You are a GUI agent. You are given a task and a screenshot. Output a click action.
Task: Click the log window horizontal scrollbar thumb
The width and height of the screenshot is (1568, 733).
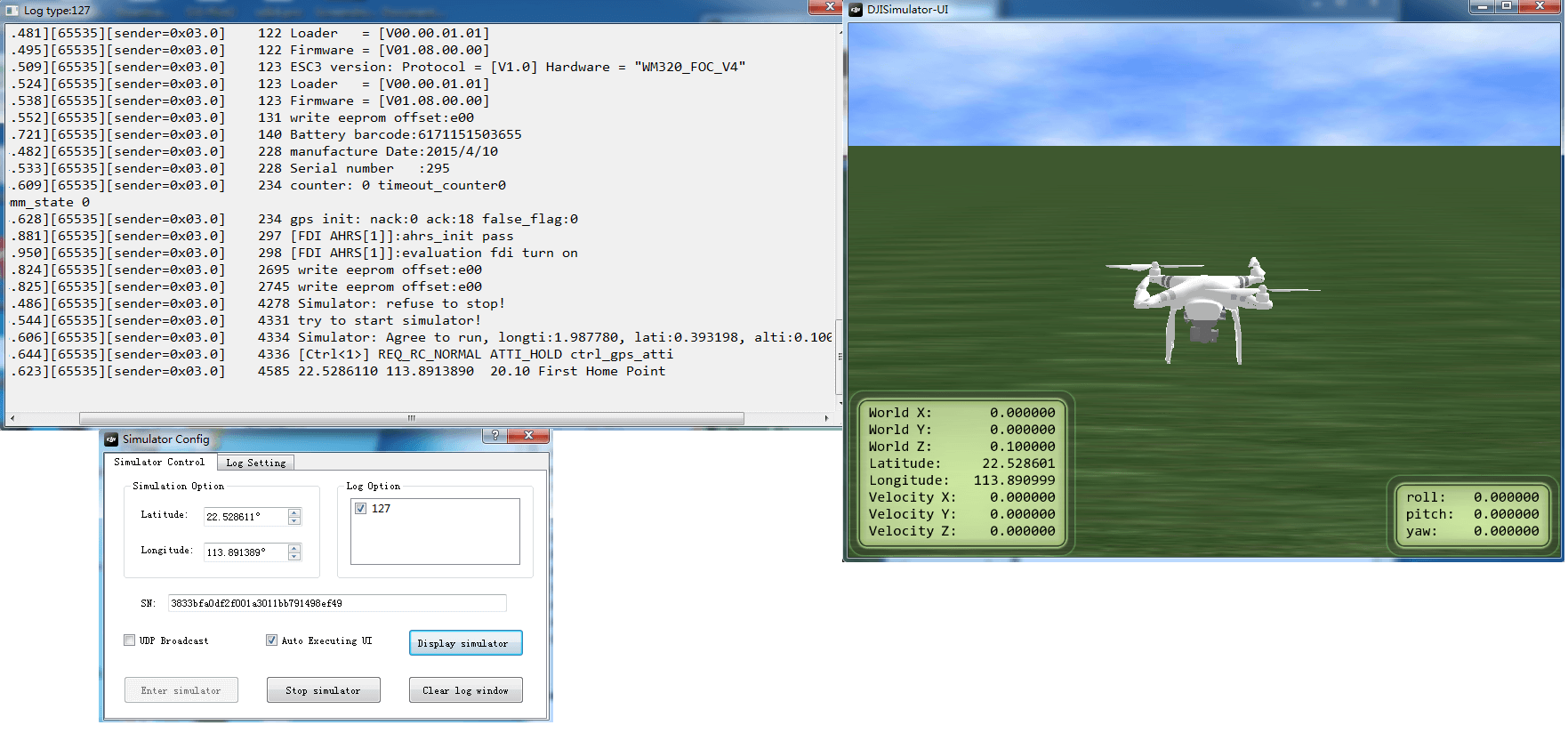tap(411, 418)
